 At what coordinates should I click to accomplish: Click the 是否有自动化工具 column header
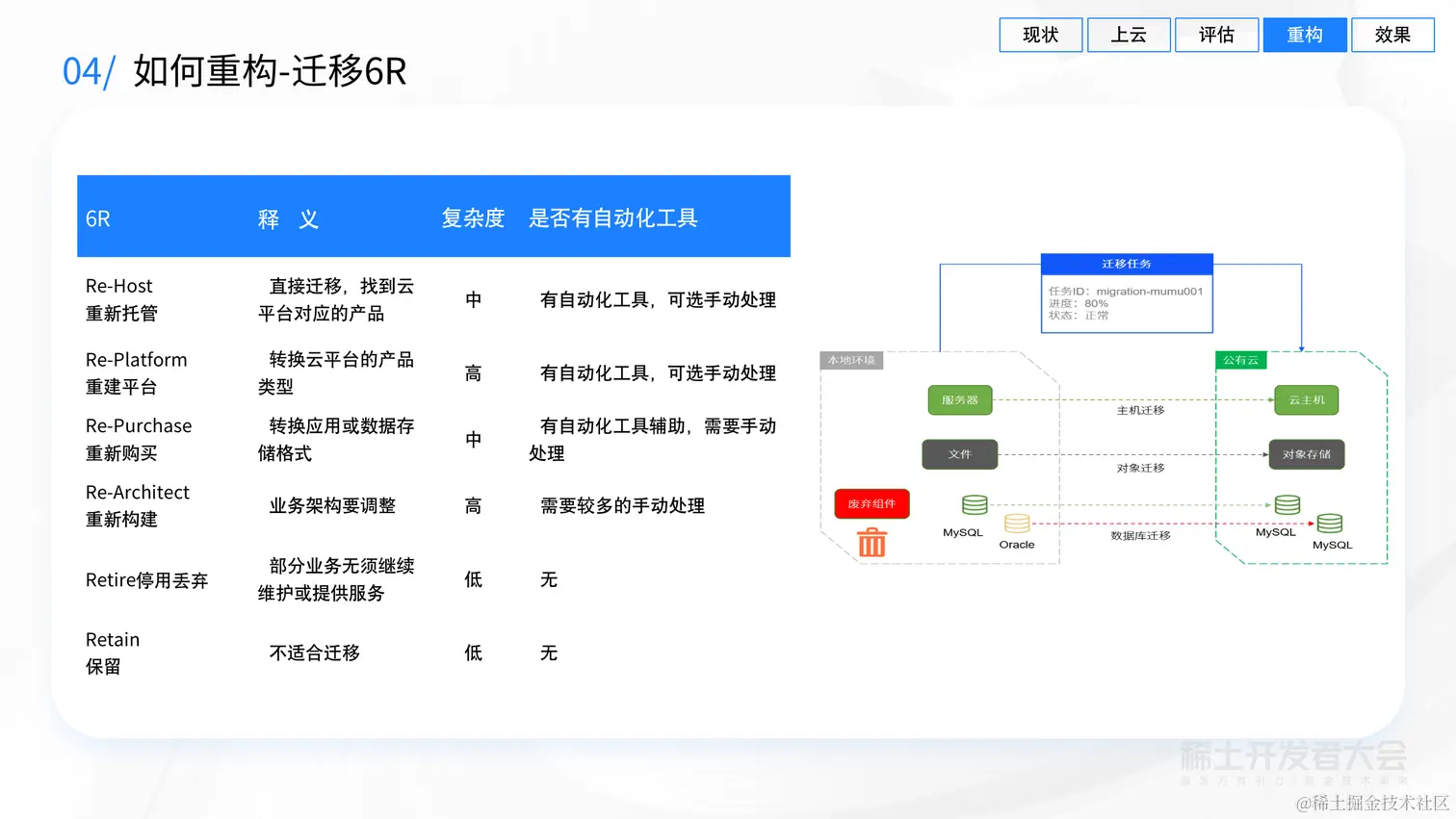[x=612, y=218]
